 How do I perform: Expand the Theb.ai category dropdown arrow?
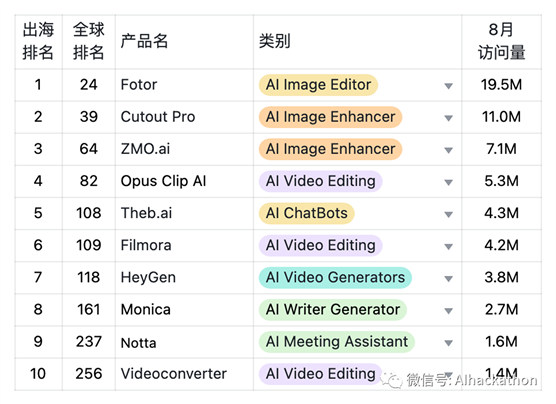click(x=449, y=215)
